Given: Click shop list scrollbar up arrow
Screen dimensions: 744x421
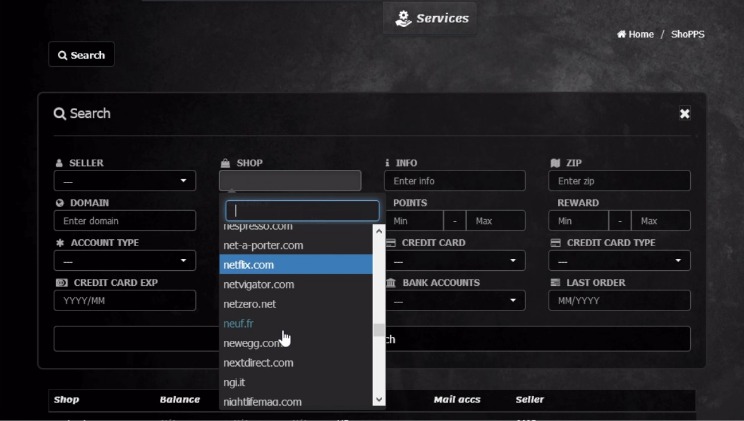Looking at the screenshot, I should [379, 231].
